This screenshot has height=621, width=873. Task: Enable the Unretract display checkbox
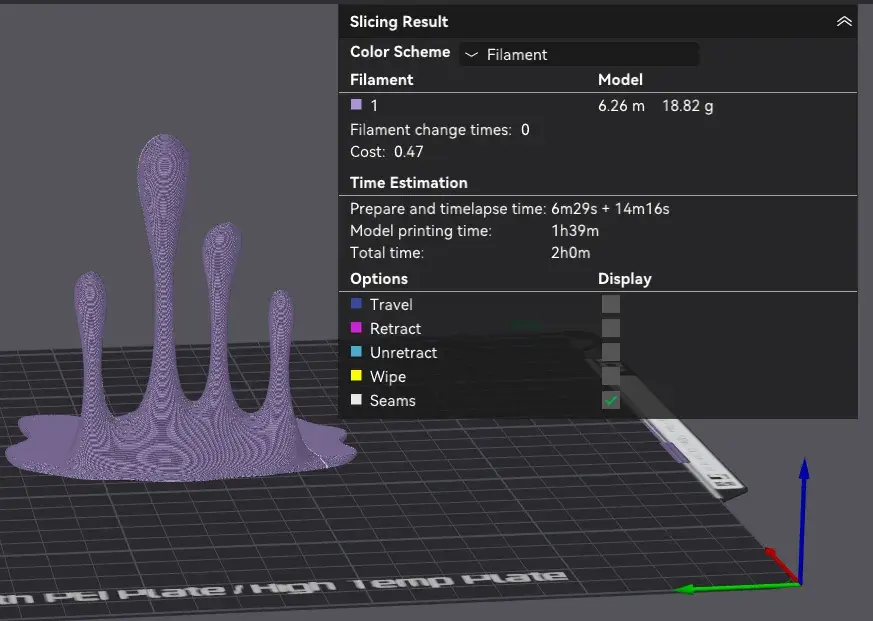pyautogui.click(x=610, y=352)
